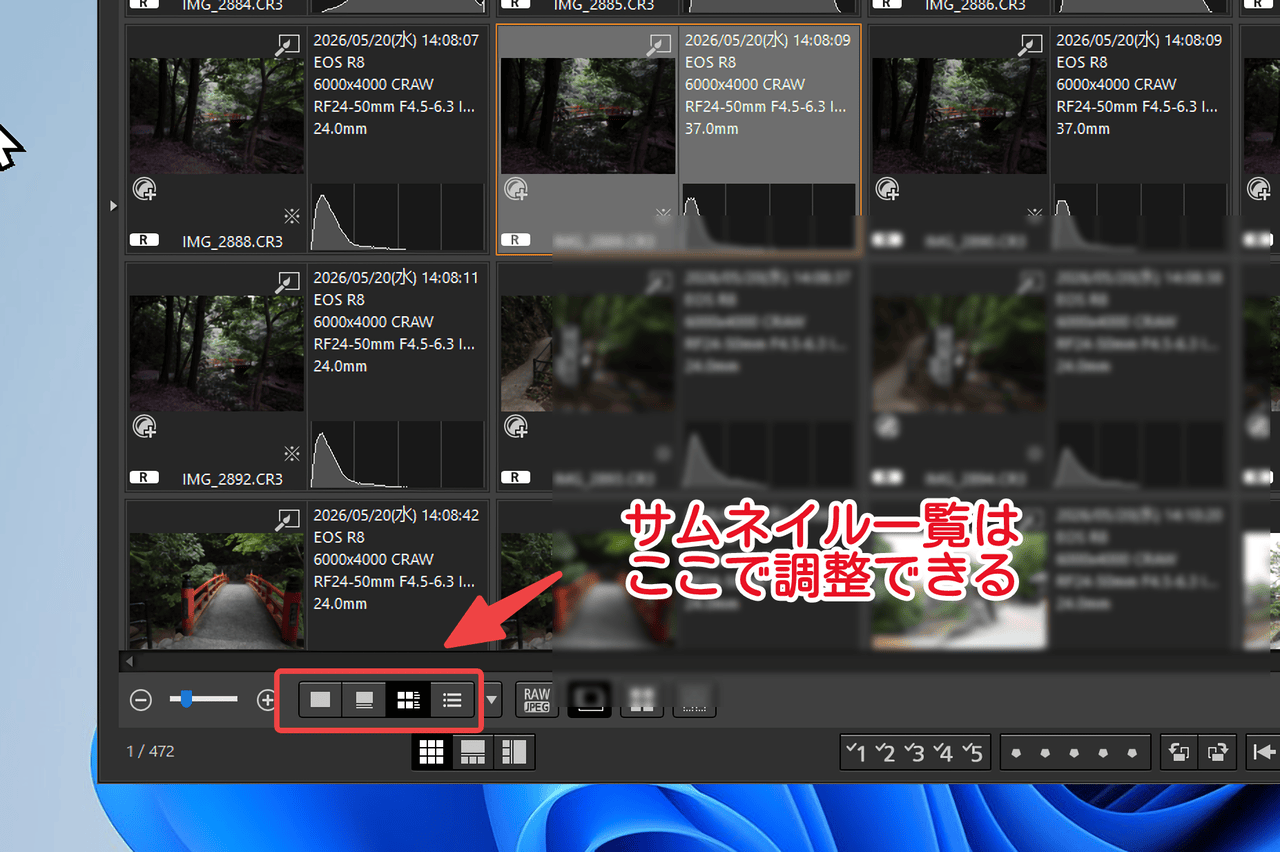Toggle the RAW/JPEG display button

pyautogui.click(x=537, y=700)
